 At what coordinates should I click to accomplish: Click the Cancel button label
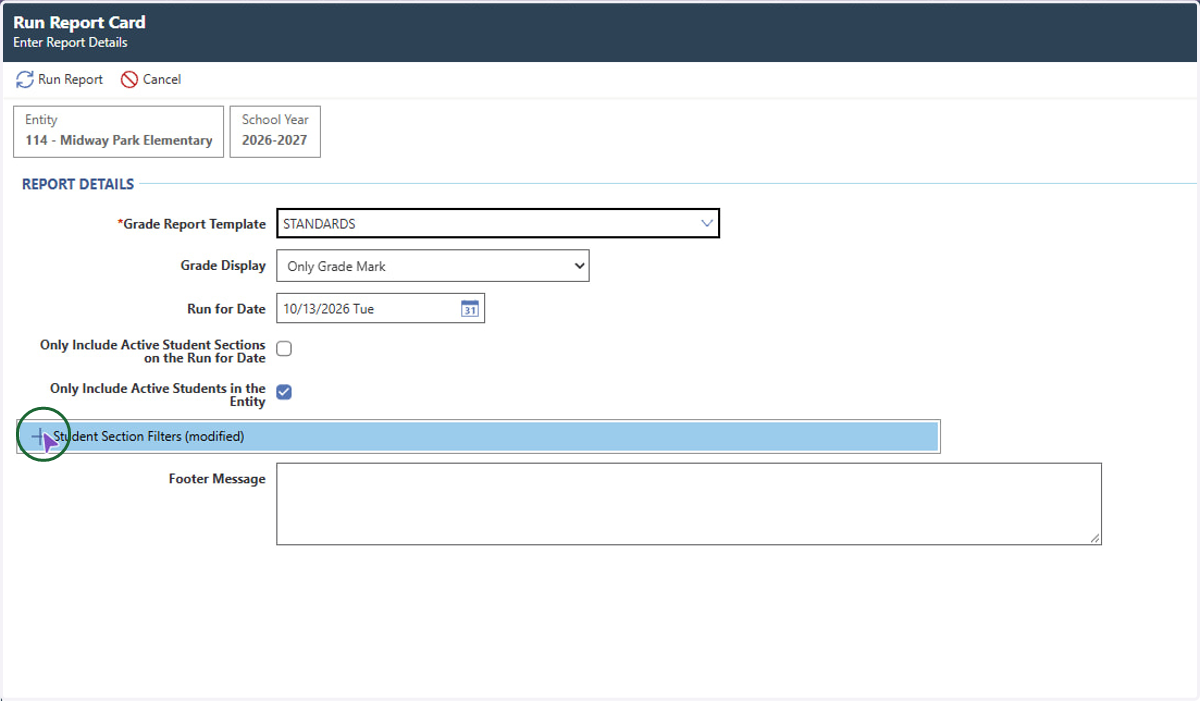(x=162, y=79)
